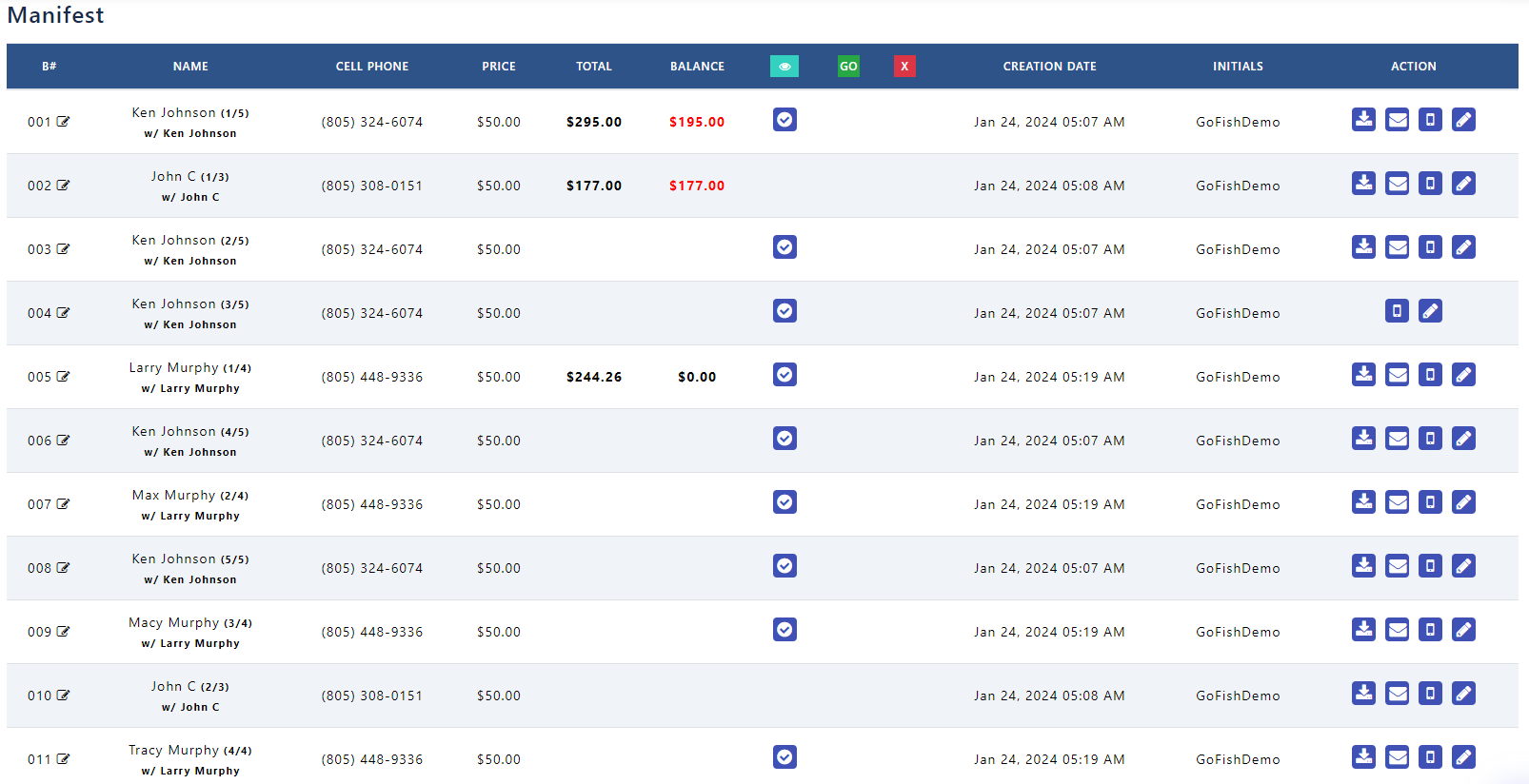Image resolution: width=1529 pixels, height=784 pixels.
Task: Click mobile phone icon for booking 004
Action: (x=1397, y=311)
